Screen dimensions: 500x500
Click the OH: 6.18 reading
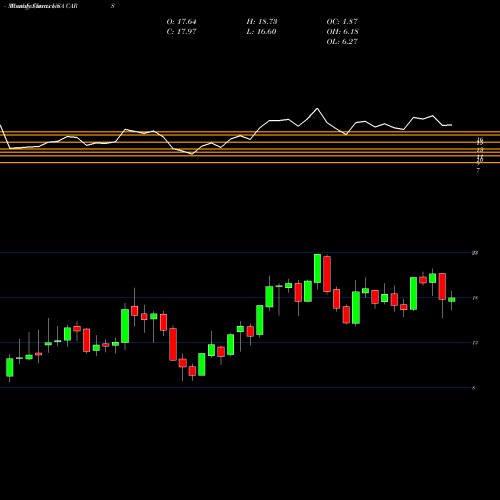point(342,32)
